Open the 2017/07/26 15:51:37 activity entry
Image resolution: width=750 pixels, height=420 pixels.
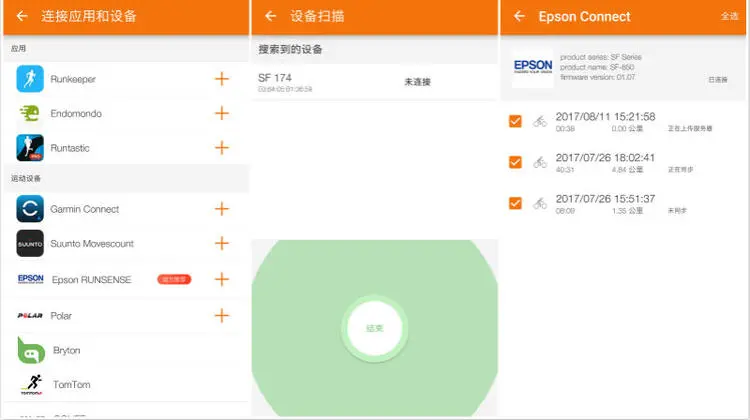623,204
